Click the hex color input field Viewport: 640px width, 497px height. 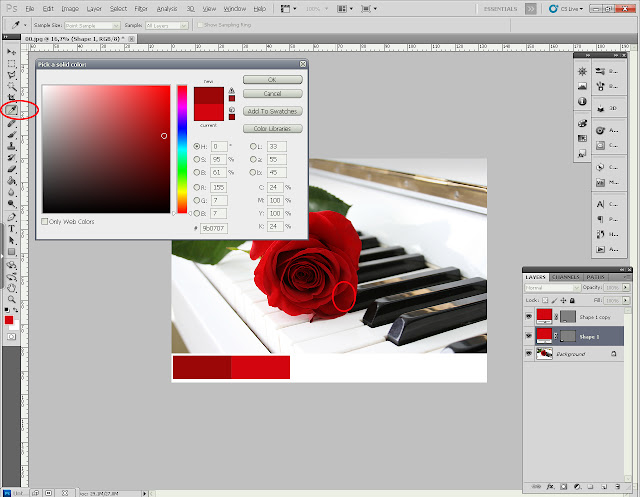pos(214,229)
